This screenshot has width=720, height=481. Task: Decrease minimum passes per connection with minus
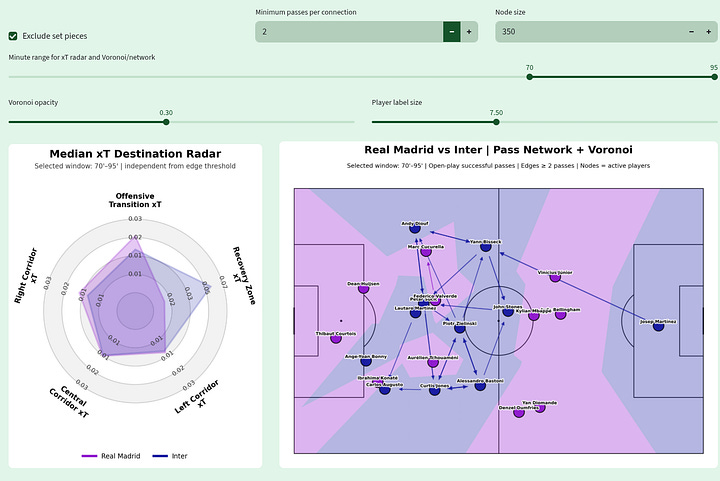(452, 32)
